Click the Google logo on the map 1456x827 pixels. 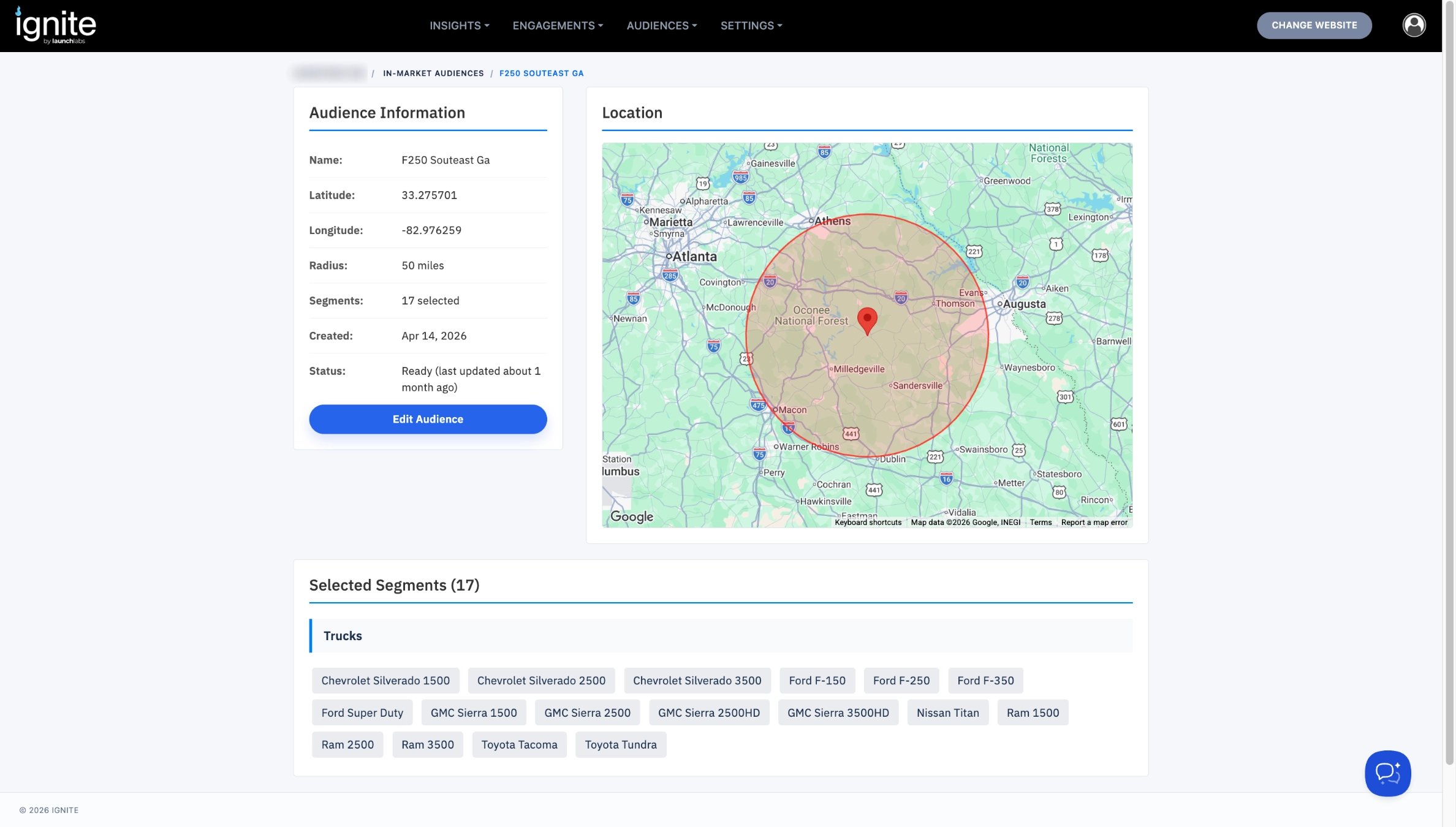click(632, 516)
